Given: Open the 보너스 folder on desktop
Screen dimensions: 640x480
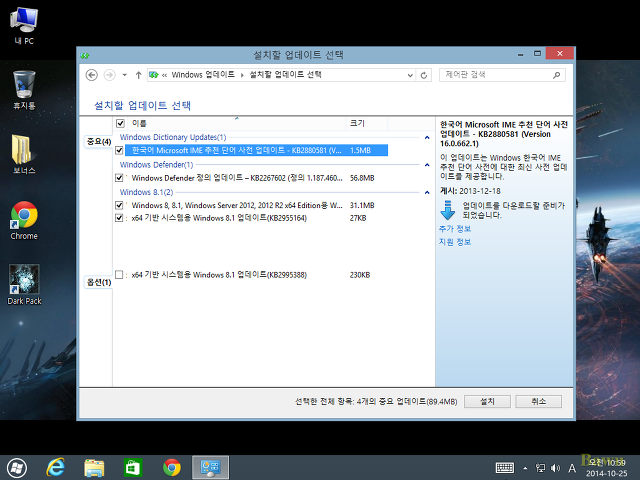Looking at the screenshot, I should pyautogui.click(x=24, y=154).
